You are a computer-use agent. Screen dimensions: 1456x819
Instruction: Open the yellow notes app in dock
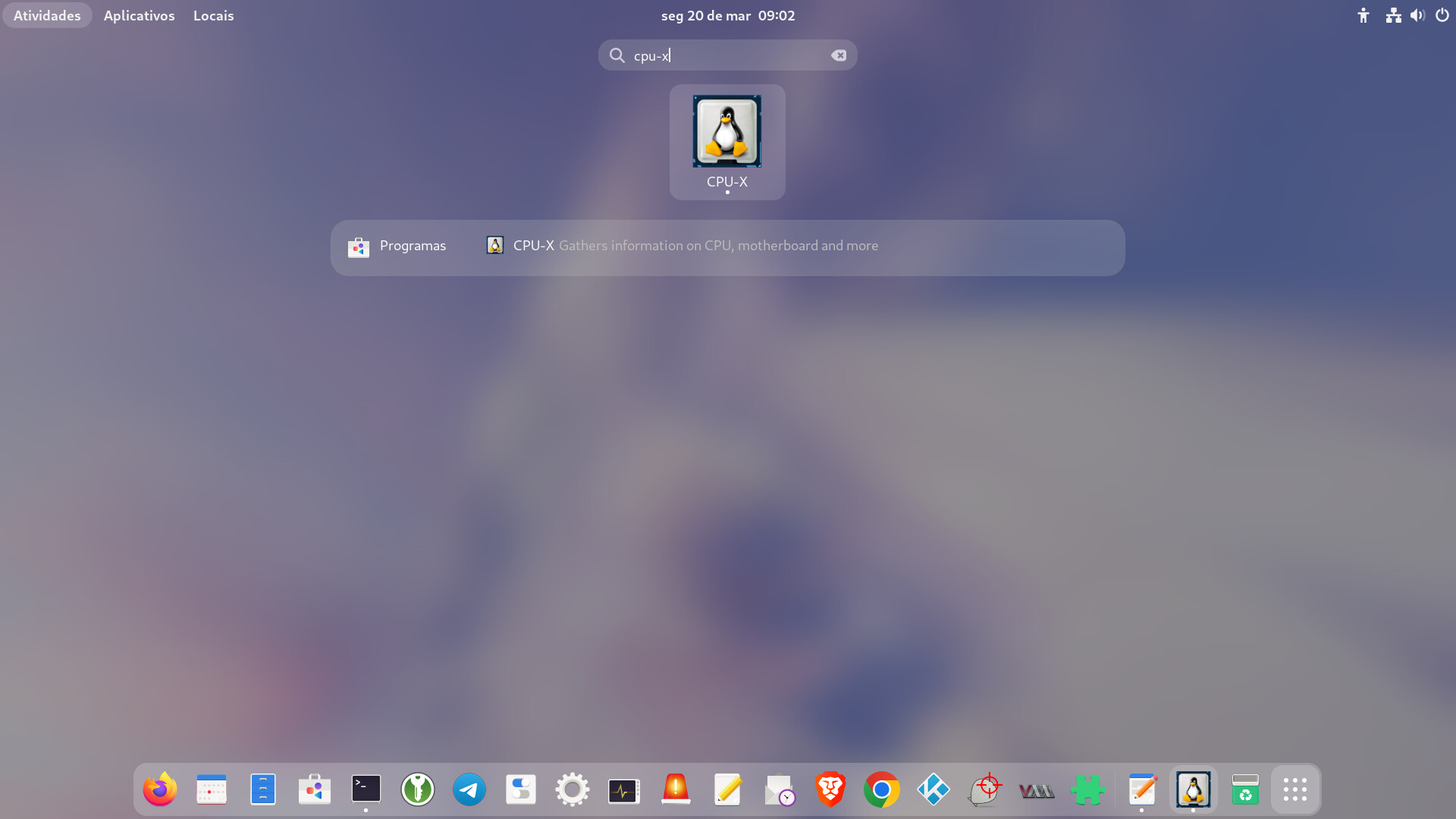(727, 789)
